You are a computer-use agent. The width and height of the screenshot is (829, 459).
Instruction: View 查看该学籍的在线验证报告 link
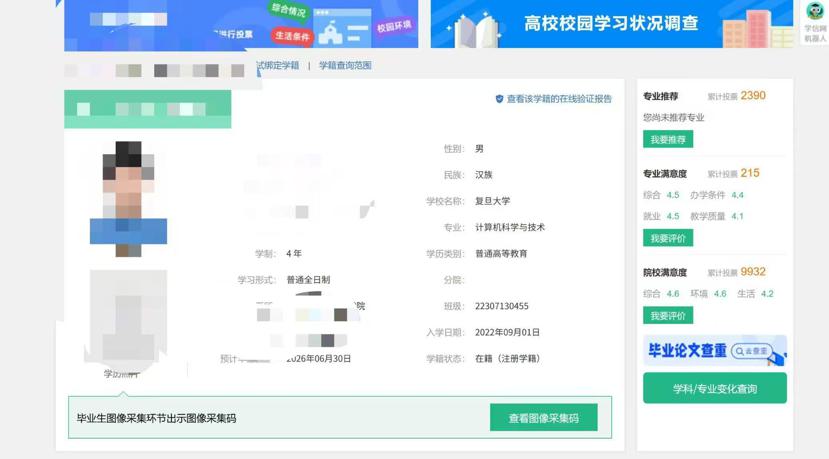pos(559,99)
